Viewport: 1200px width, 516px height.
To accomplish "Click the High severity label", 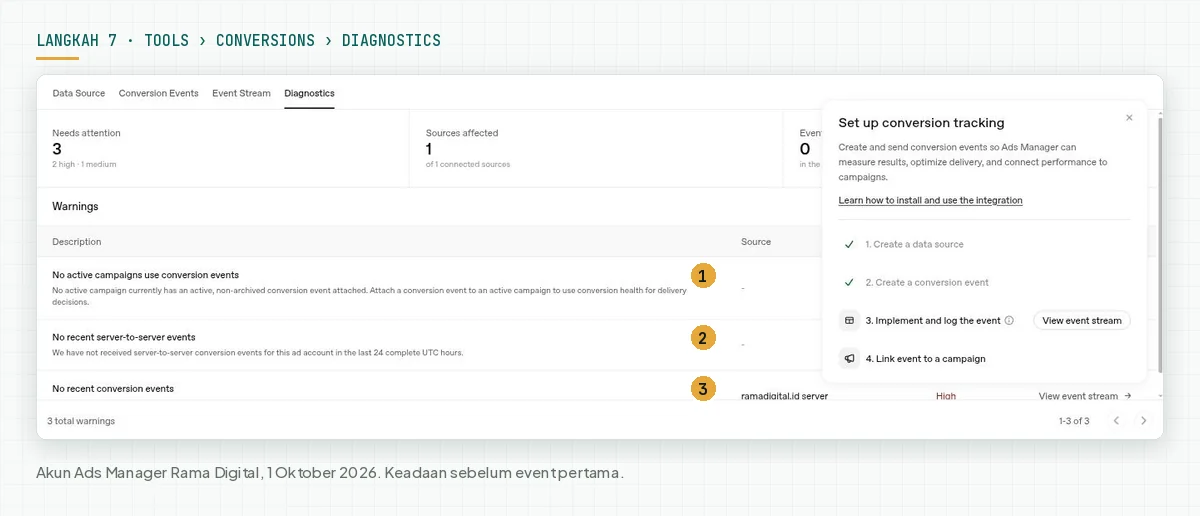I will (946, 396).
